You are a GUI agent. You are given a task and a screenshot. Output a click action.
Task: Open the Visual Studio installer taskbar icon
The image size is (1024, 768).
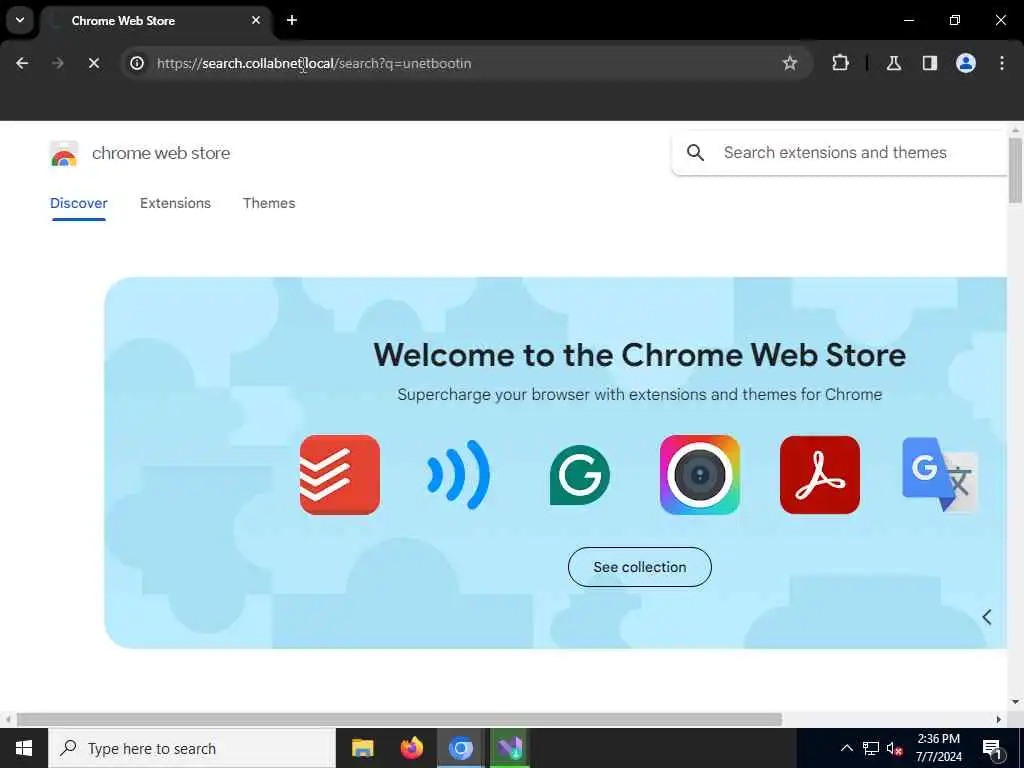[509, 748]
